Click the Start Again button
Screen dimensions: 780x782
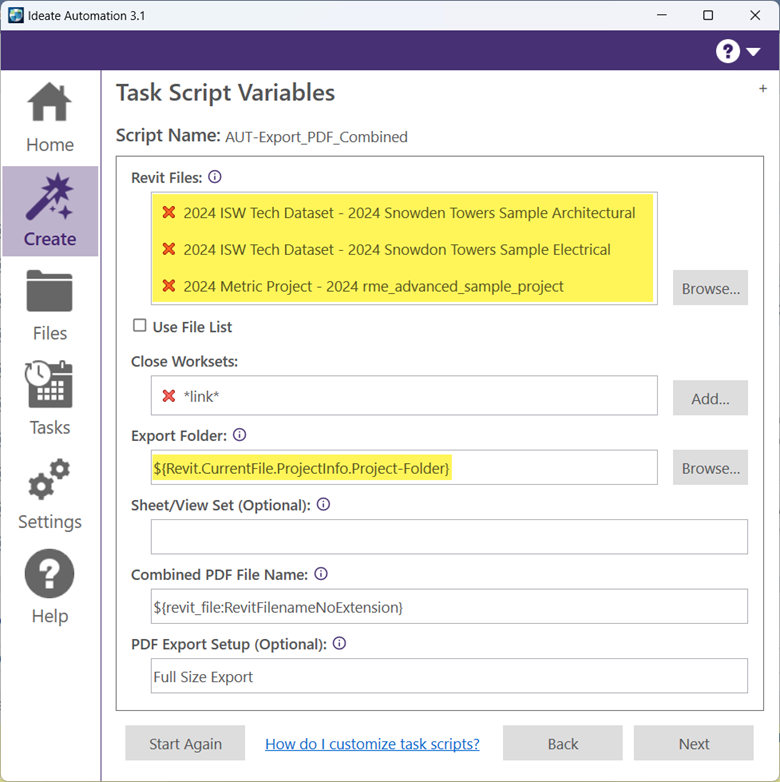[x=185, y=743]
